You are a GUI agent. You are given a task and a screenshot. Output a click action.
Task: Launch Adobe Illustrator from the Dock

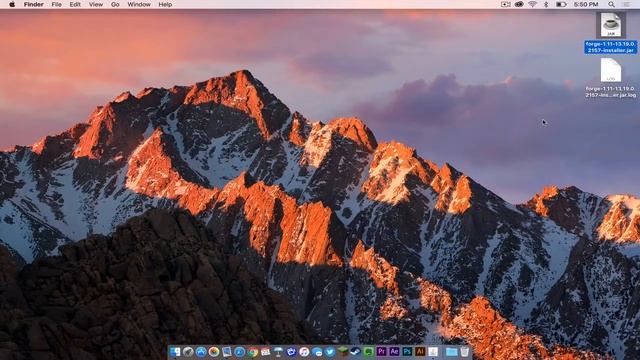pyautogui.click(x=420, y=351)
